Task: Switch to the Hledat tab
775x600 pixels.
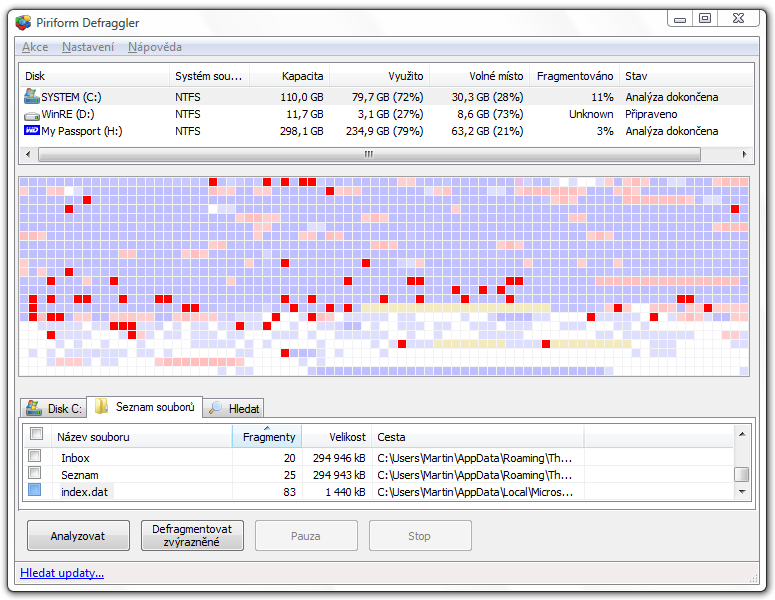Action: pos(233,408)
